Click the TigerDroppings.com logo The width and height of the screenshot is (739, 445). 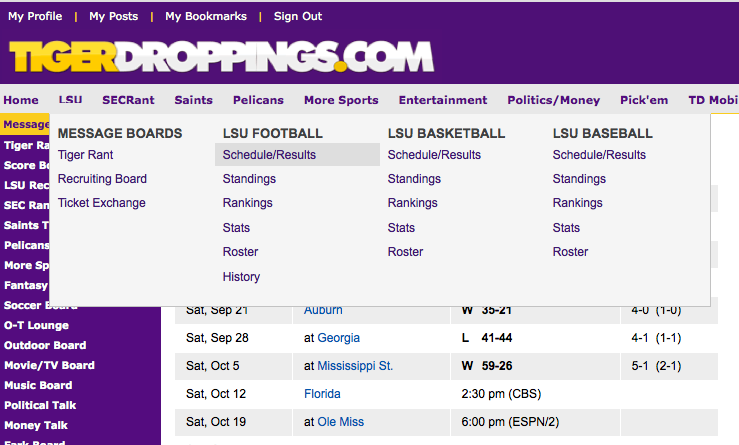[x=222, y=57]
